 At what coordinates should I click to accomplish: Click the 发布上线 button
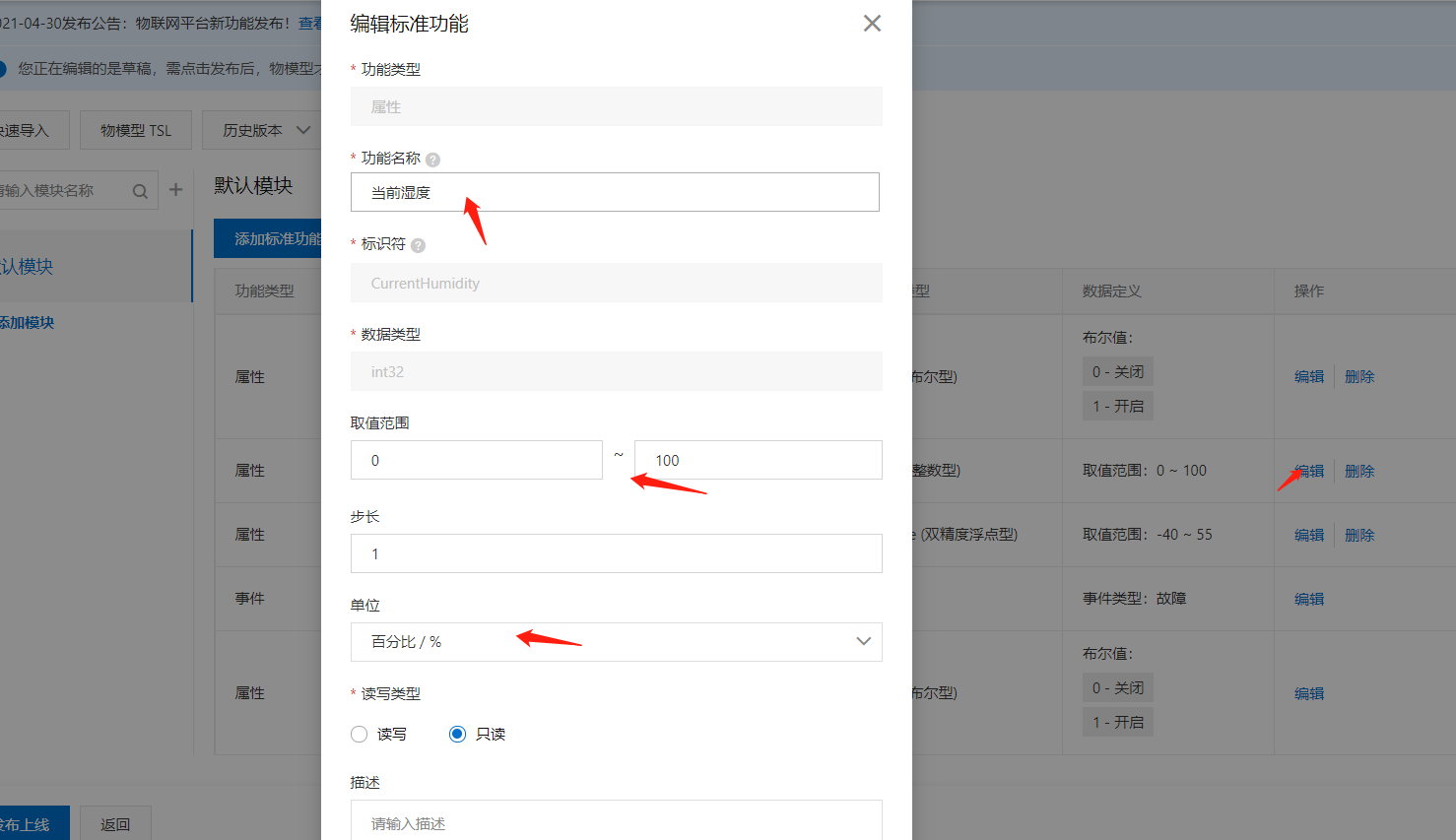[x=33, y=824]
